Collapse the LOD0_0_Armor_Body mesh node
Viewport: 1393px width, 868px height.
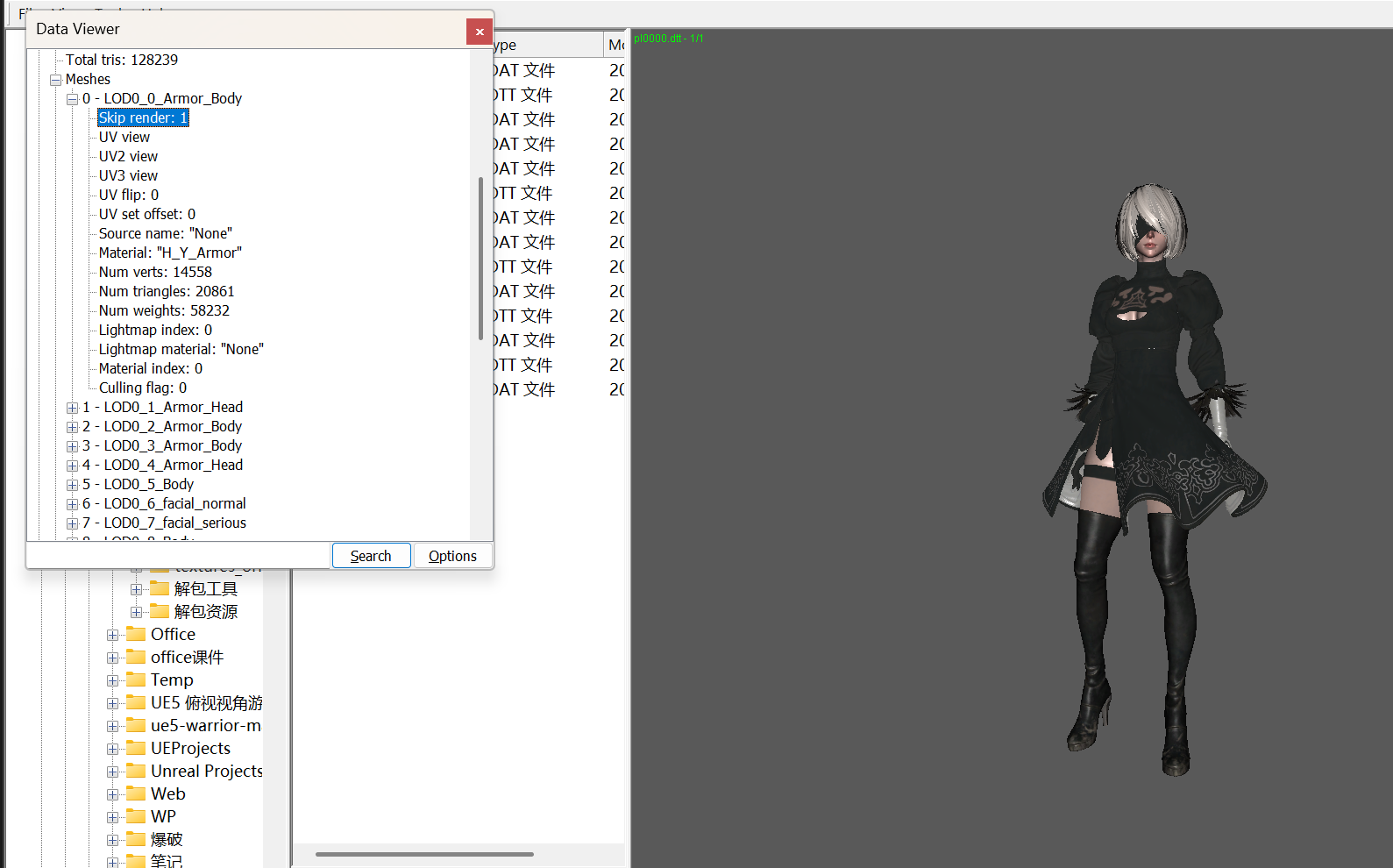[73, 99]
